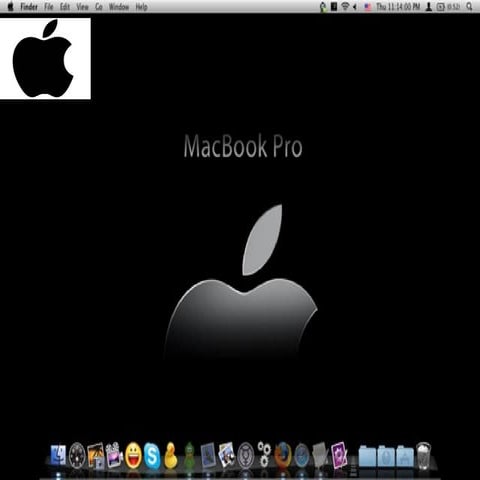Open the user account silhouette menu

tap(429, 7)
